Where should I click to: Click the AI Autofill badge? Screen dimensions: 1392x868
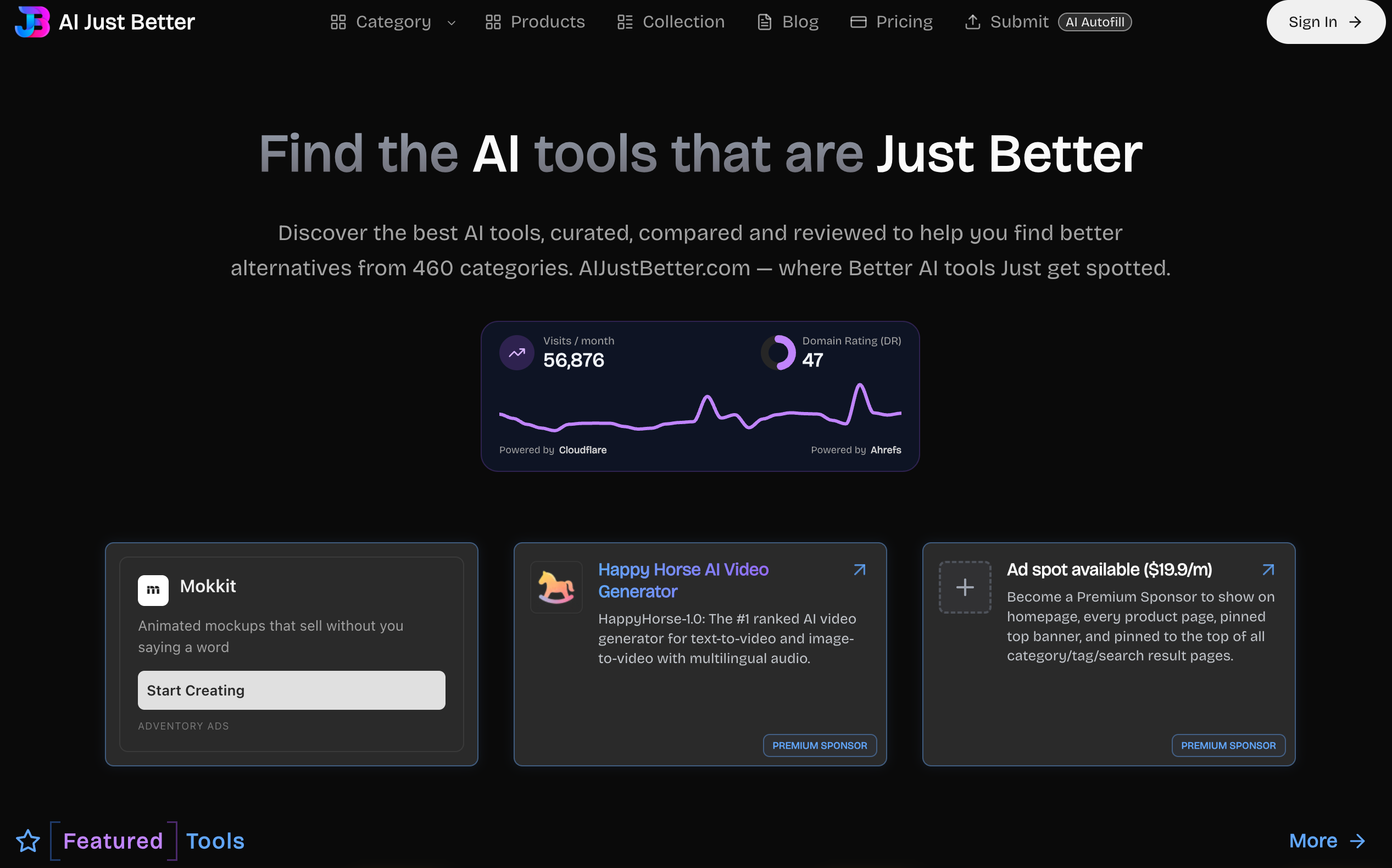[1094, 22]
